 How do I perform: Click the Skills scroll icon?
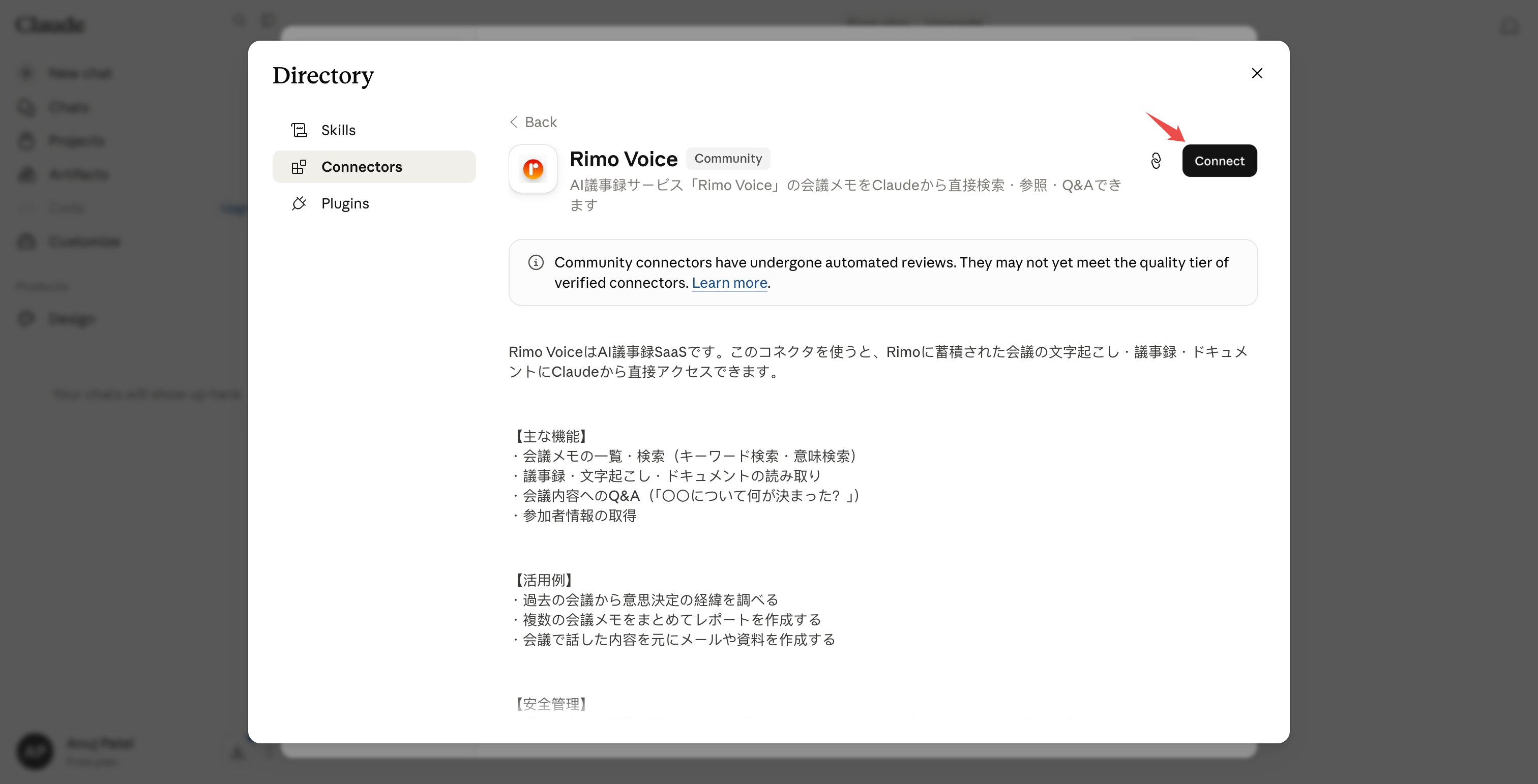[299, 130]
